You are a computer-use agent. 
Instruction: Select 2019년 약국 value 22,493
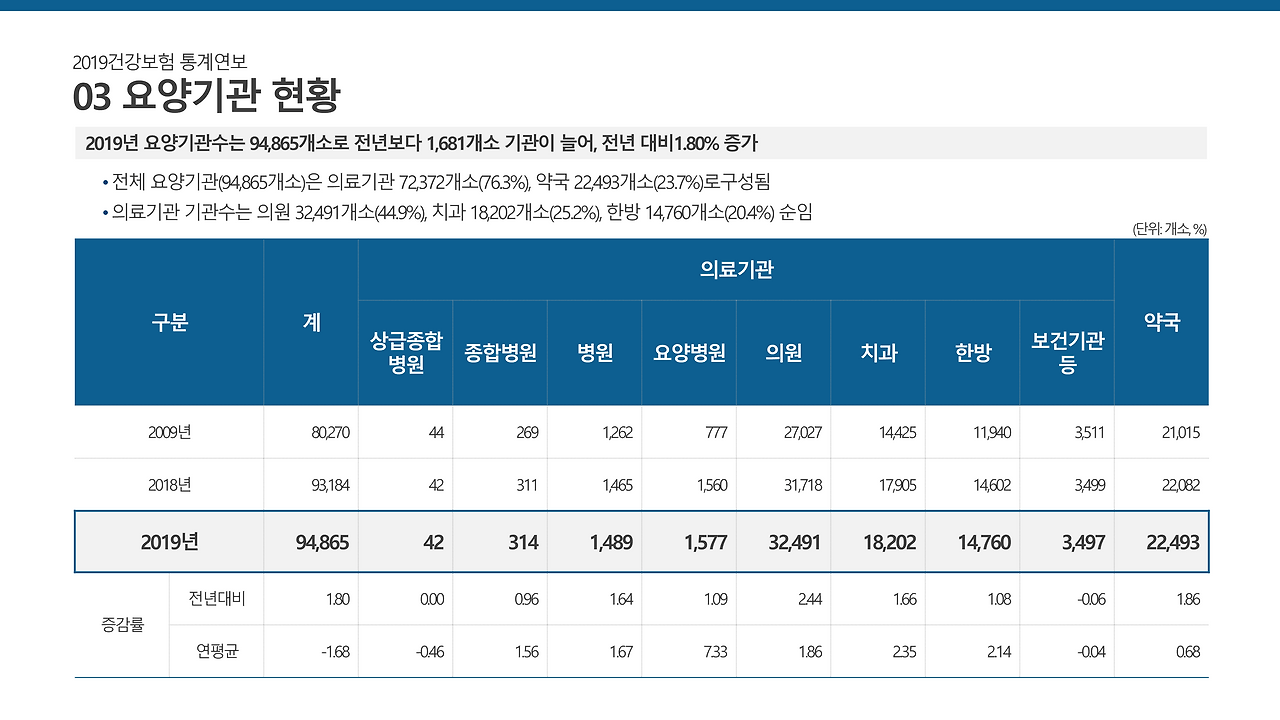click(1171, 542)
